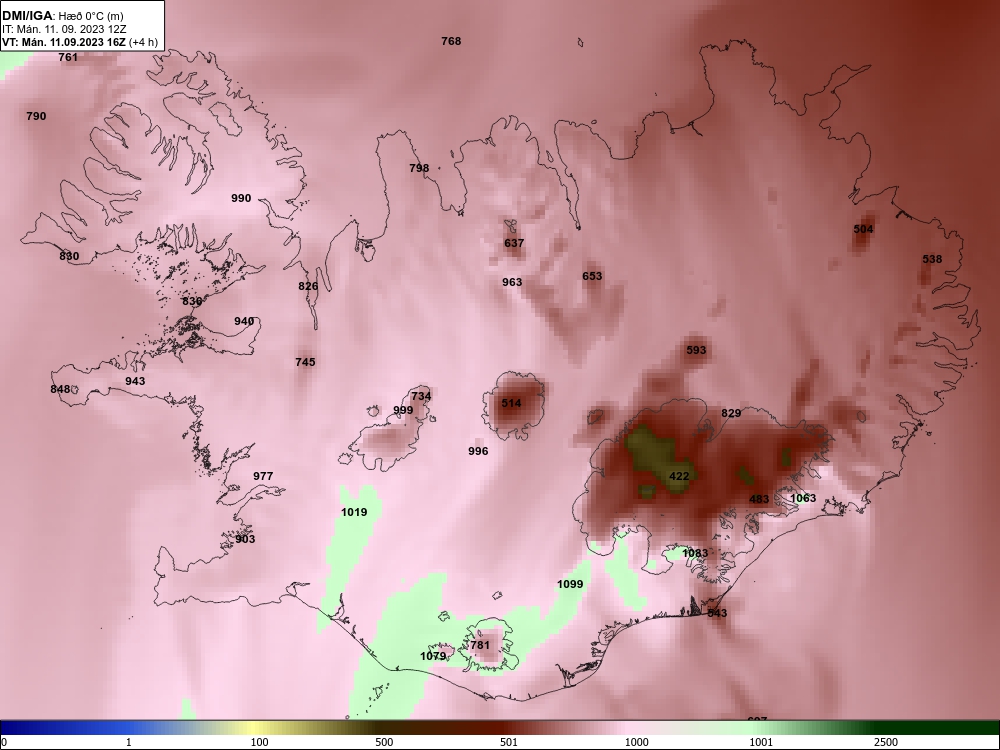Click the 637 height label
This screenshot has height=750, width=1000.
pyautogui.click(x=514, y=243)
